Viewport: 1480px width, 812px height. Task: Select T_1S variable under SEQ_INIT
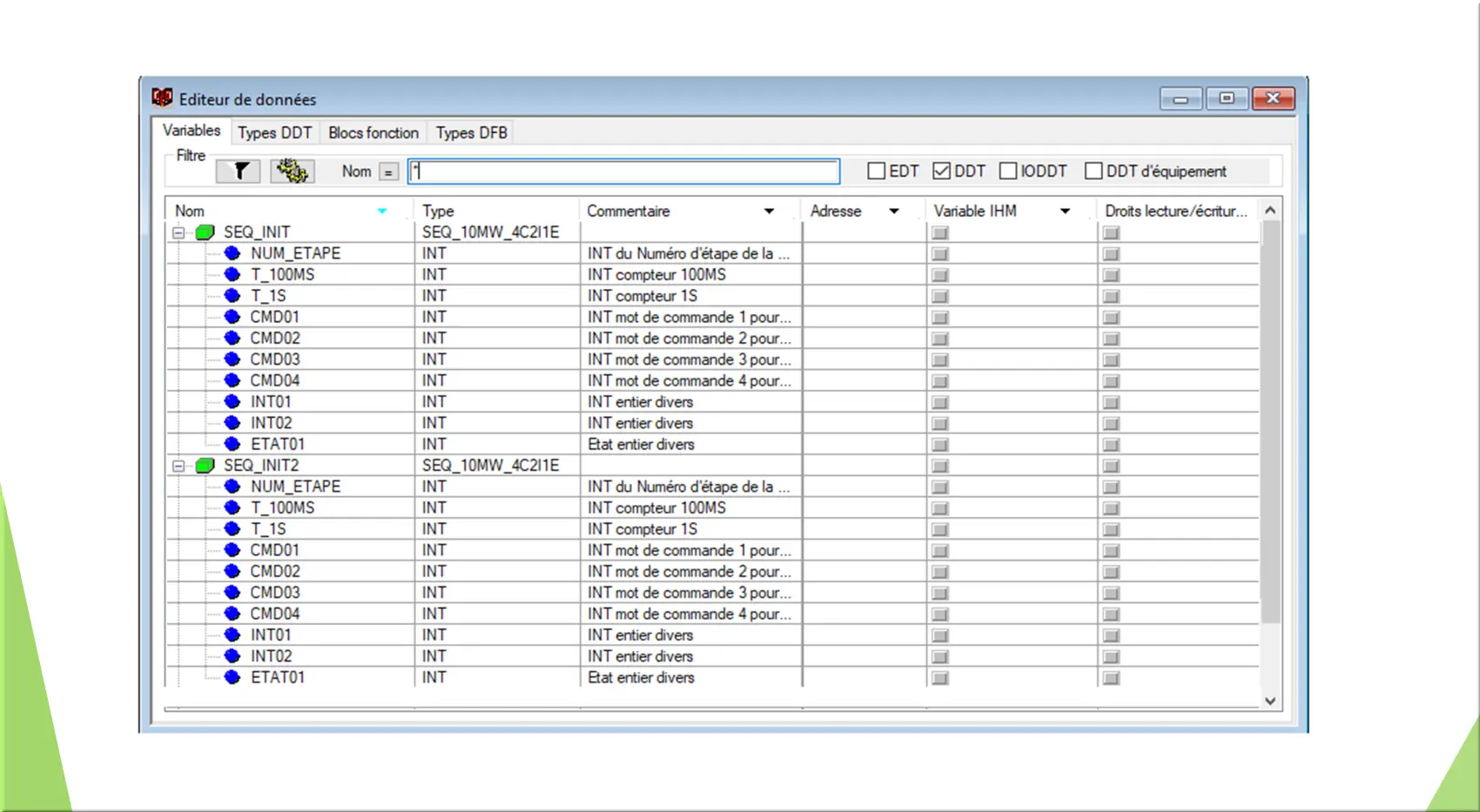pyautogui.click(x=268, y=296)
